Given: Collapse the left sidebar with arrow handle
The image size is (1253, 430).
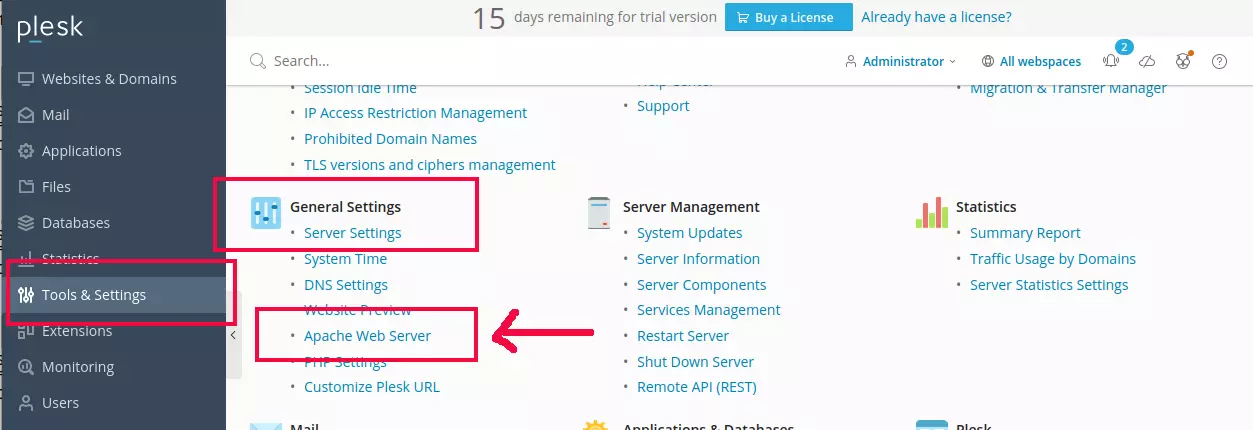Looking at the screenshot, I should [233, 336].
